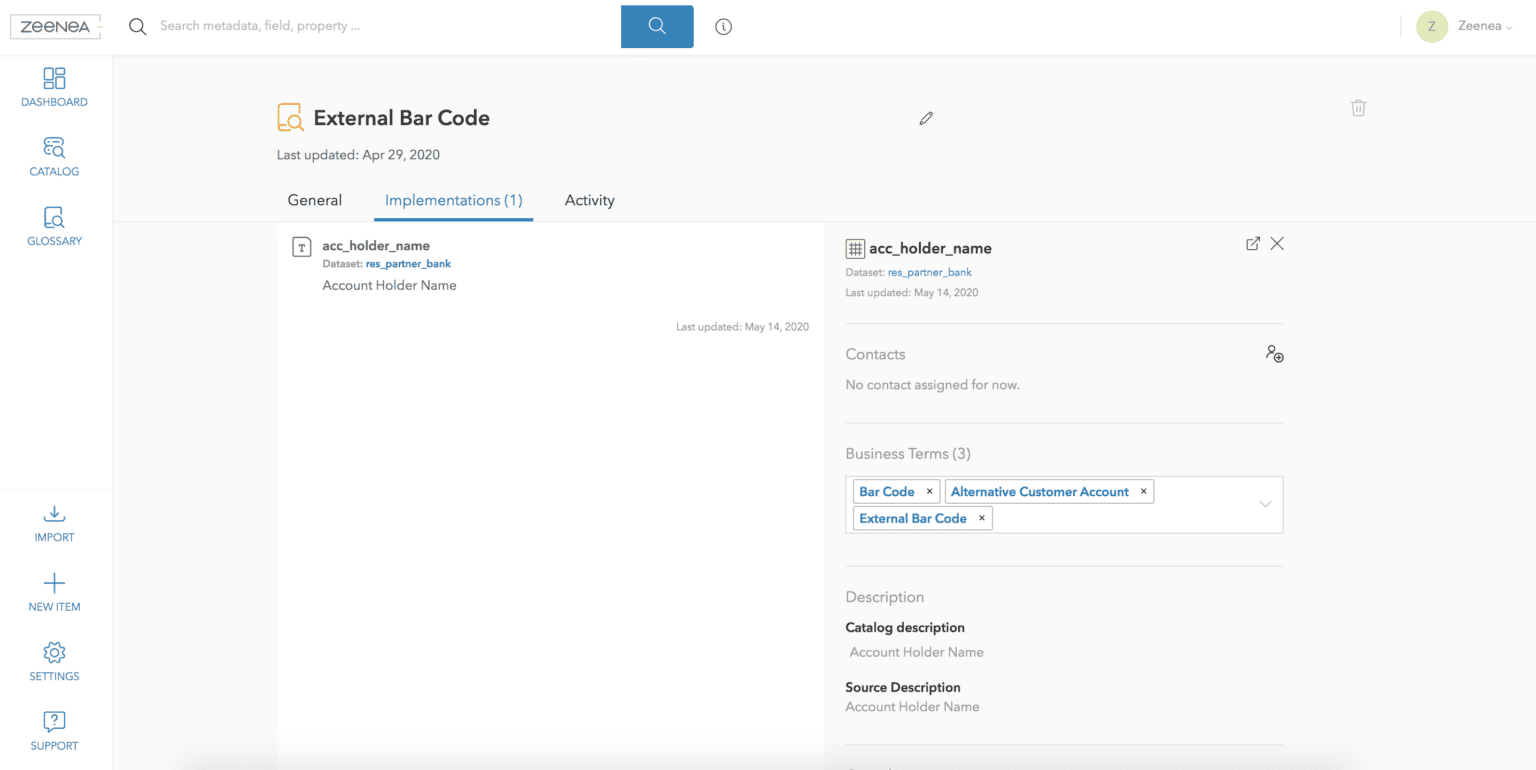The image size is (1536, 770).
Task: Open the Glossary section icon
Action: [x=54, y=218]
